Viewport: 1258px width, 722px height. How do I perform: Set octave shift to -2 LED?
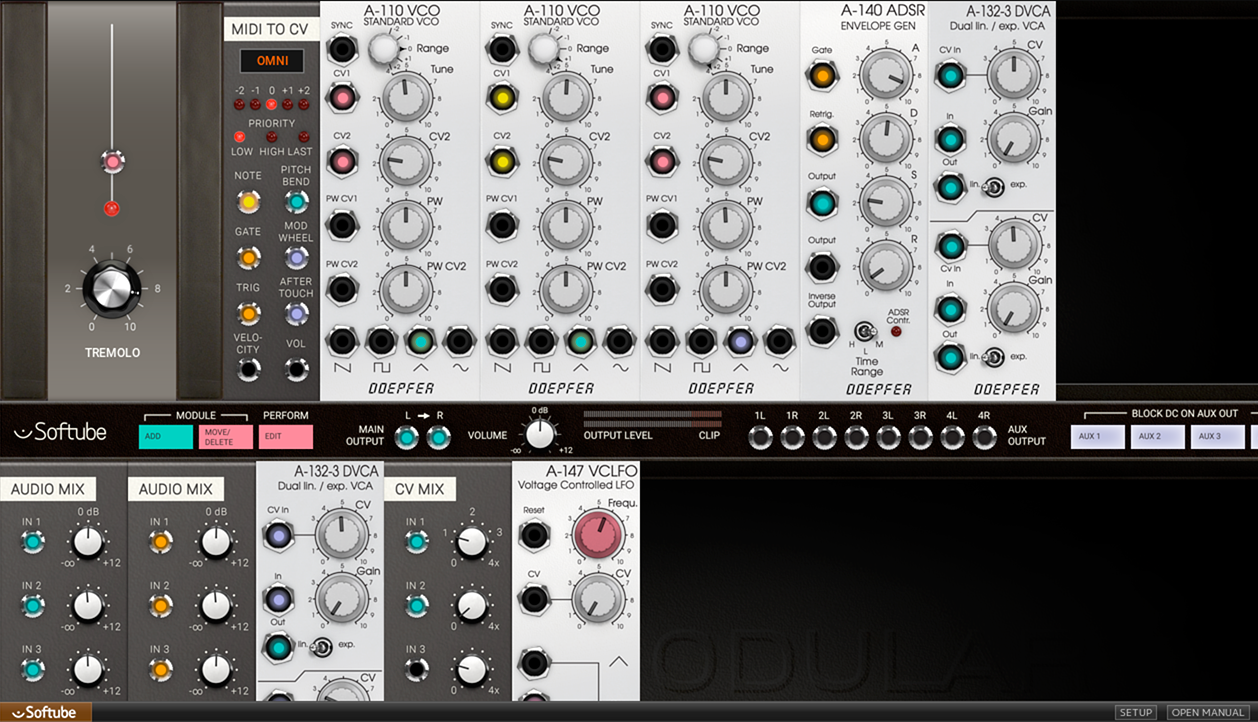click(240, 104)
